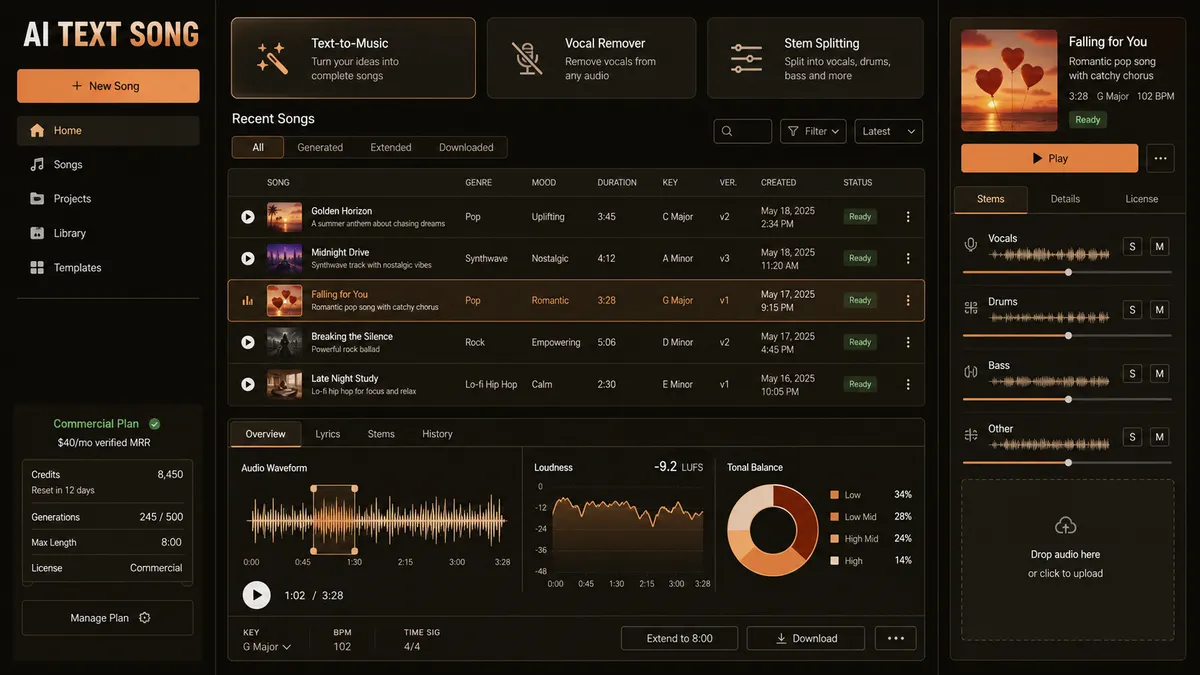Click the Vocal Remover muted microphone icon
This screenshot has height=675, width=1200.
pos(527,58)
